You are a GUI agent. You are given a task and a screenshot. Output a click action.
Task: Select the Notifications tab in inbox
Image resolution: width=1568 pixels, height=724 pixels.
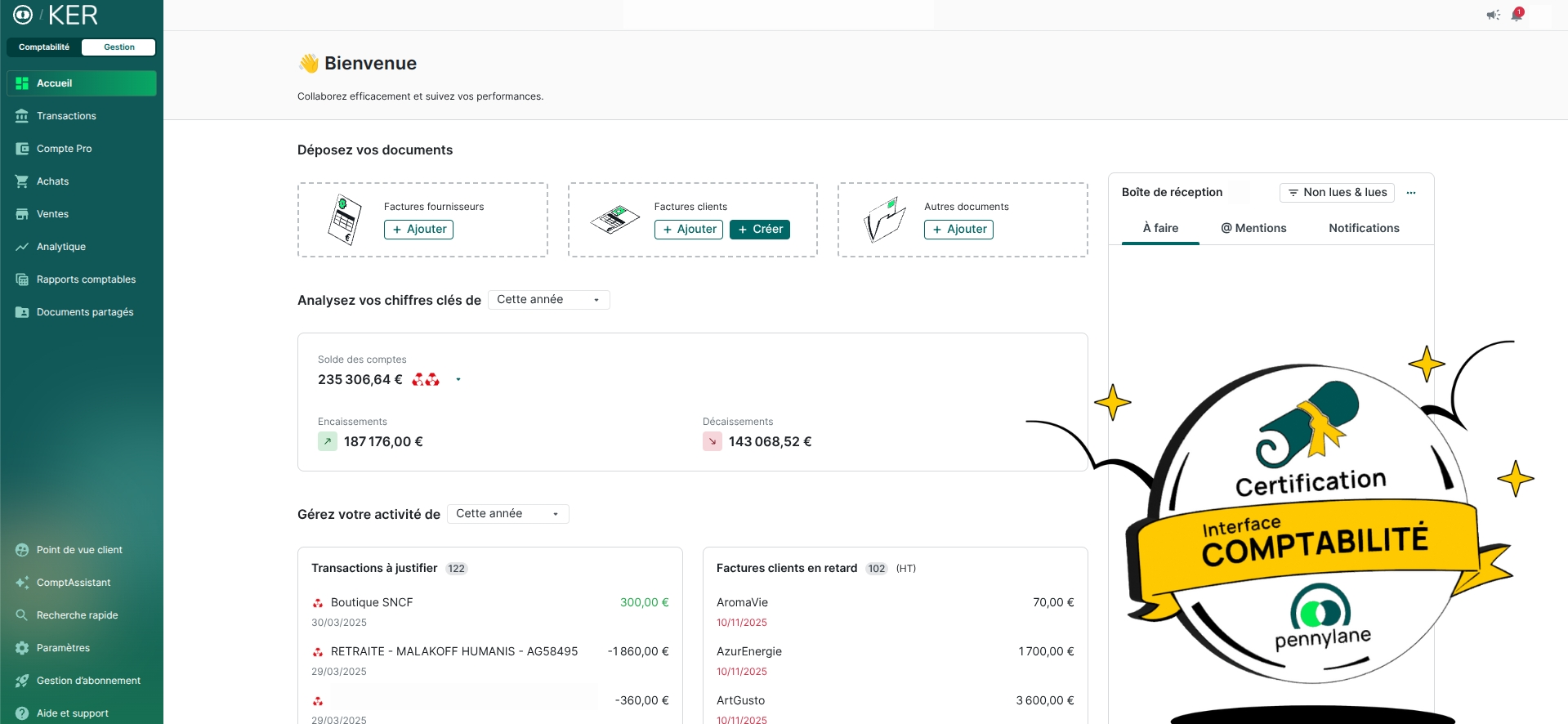point(1364,228)
